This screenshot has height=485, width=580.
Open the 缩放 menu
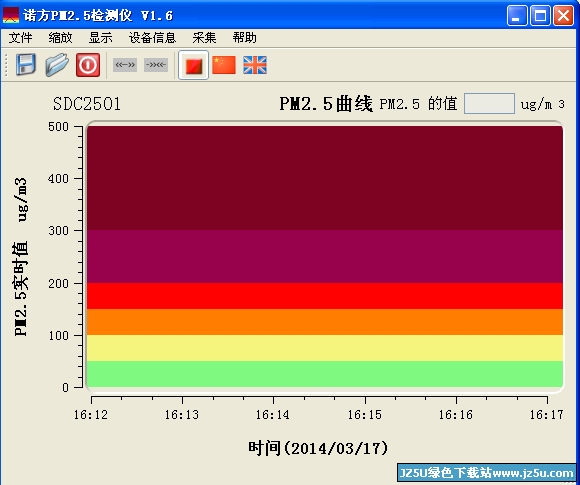click(60, 38)
